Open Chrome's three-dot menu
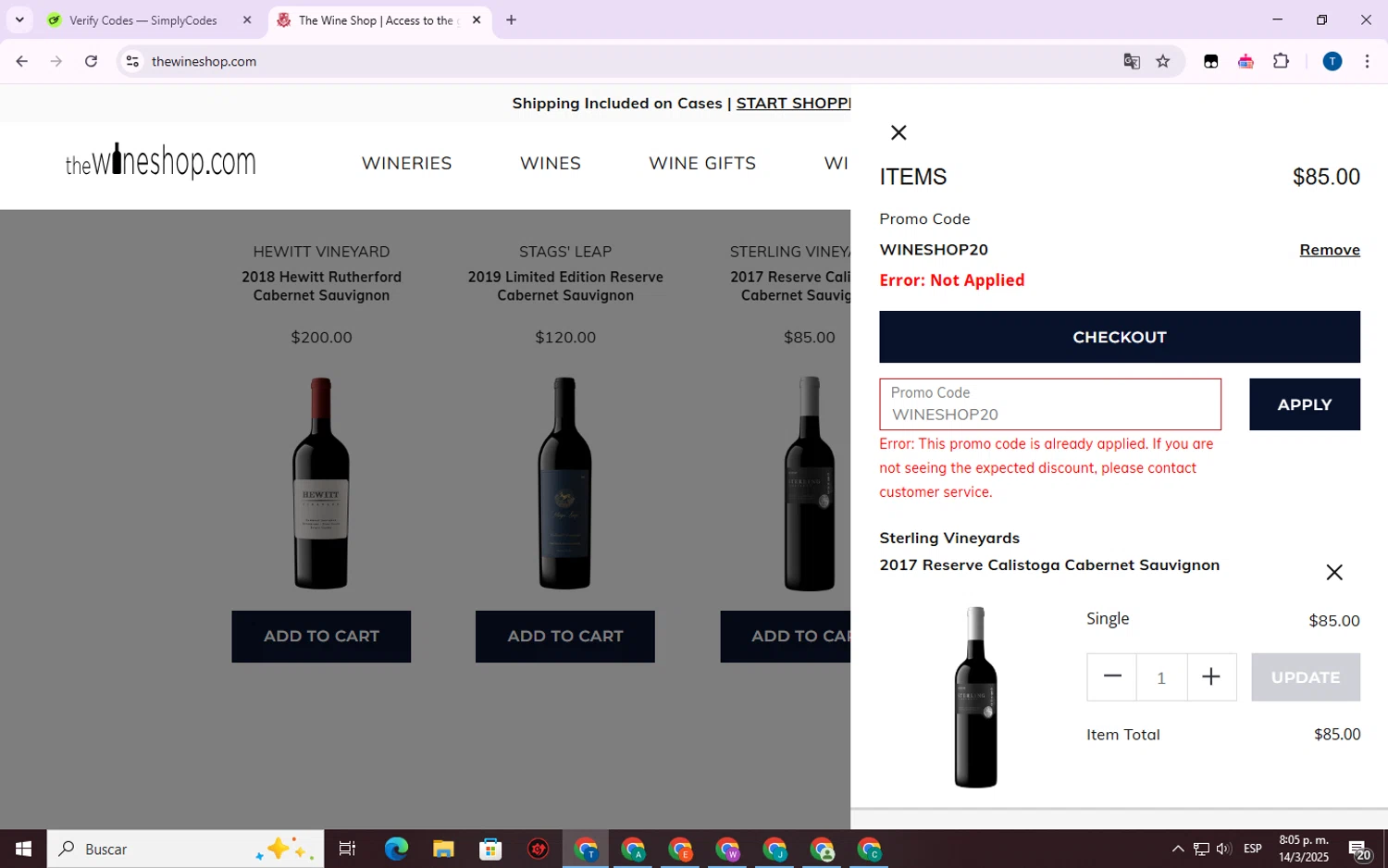This screenshot has width=1388, height=868. pos(1367,61)
